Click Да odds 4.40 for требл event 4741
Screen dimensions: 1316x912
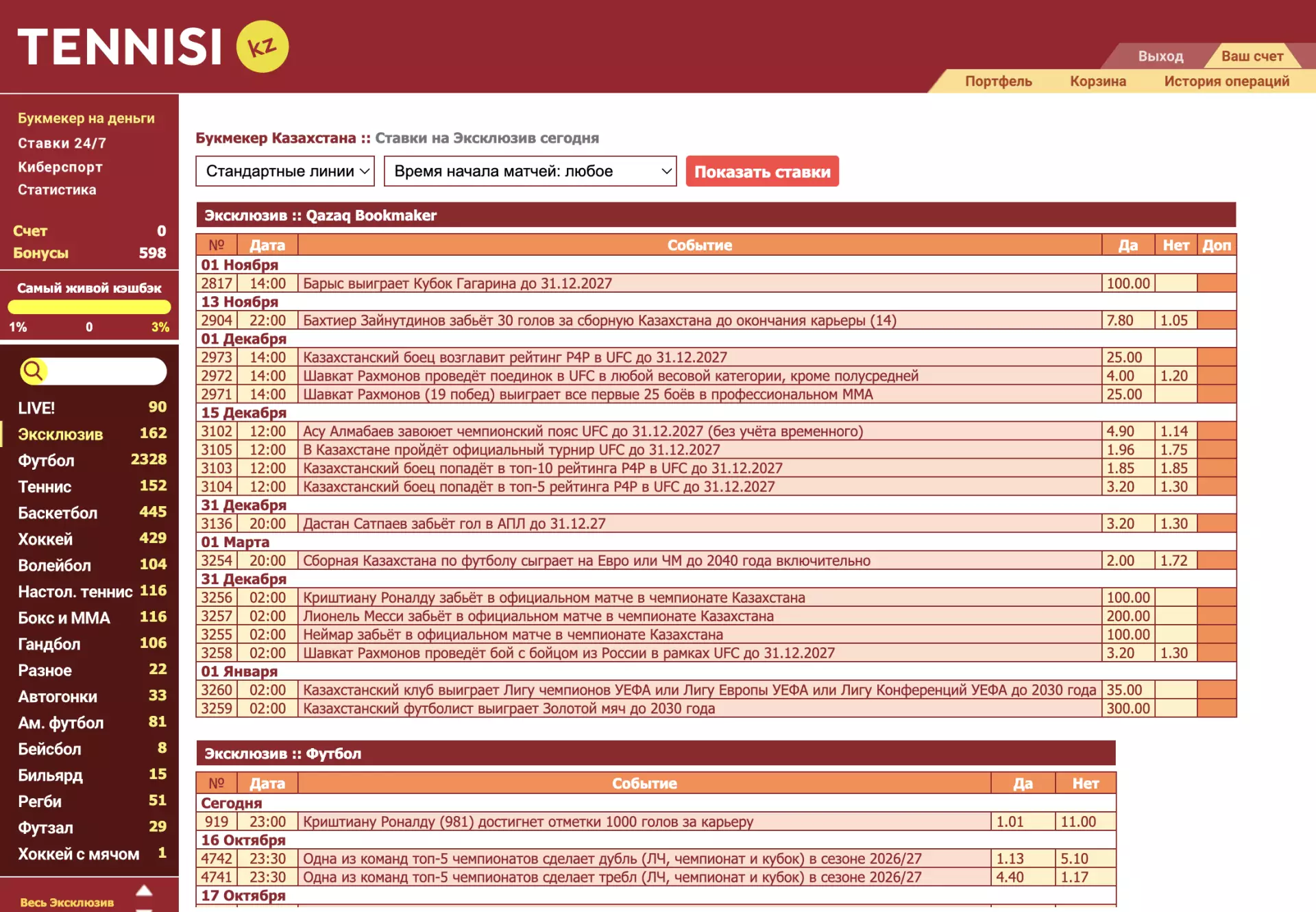[1023, 877]
